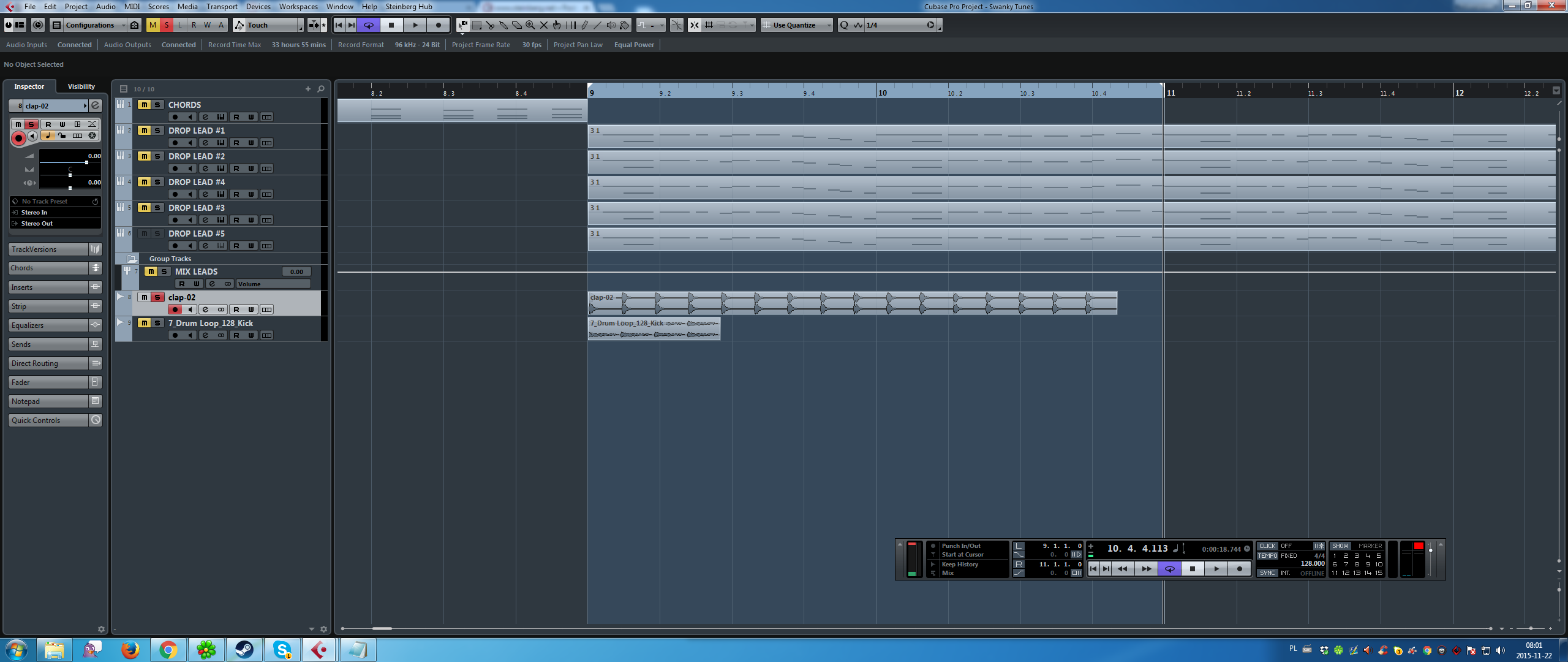Open the Transport menu

tap(222, 7)
